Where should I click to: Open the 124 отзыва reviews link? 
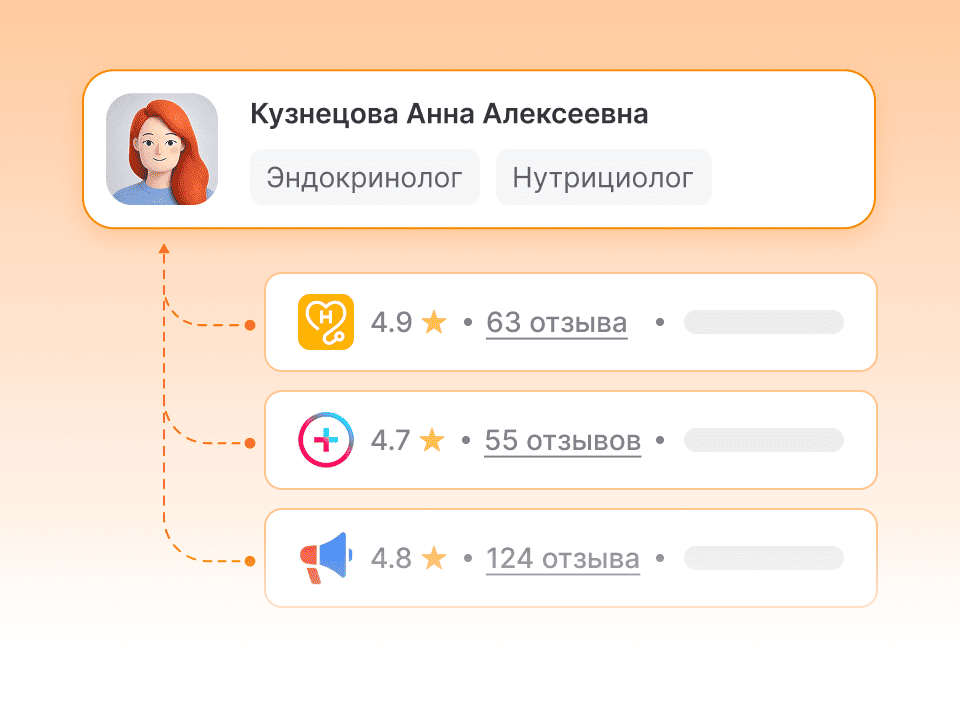pos(563,559)
